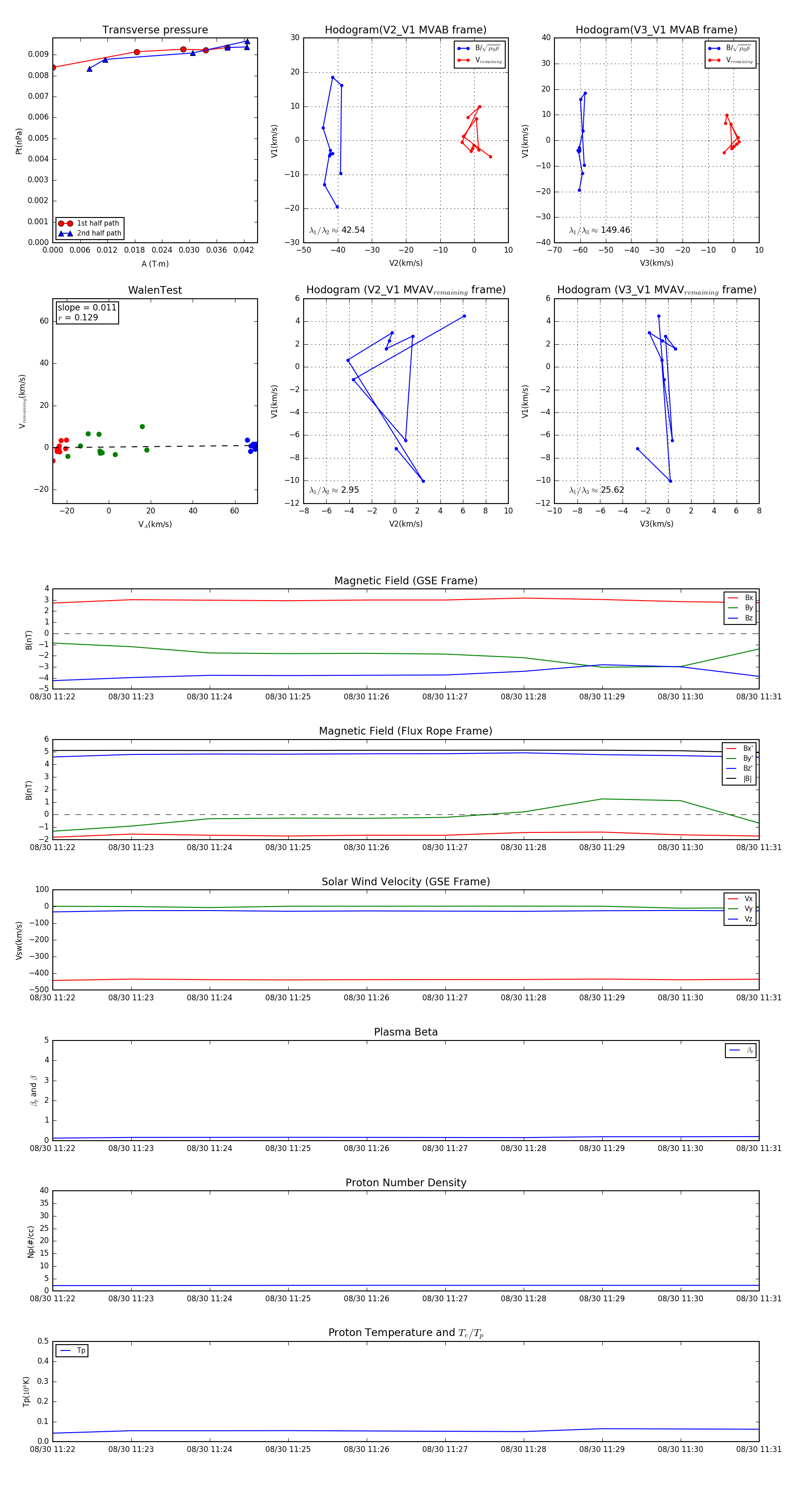Viewport: 812px width, 1489px height.
Task: Click the 'Hodogram(V3_V1 MVAB frame)' title
Action: click(x=656, y=30)
